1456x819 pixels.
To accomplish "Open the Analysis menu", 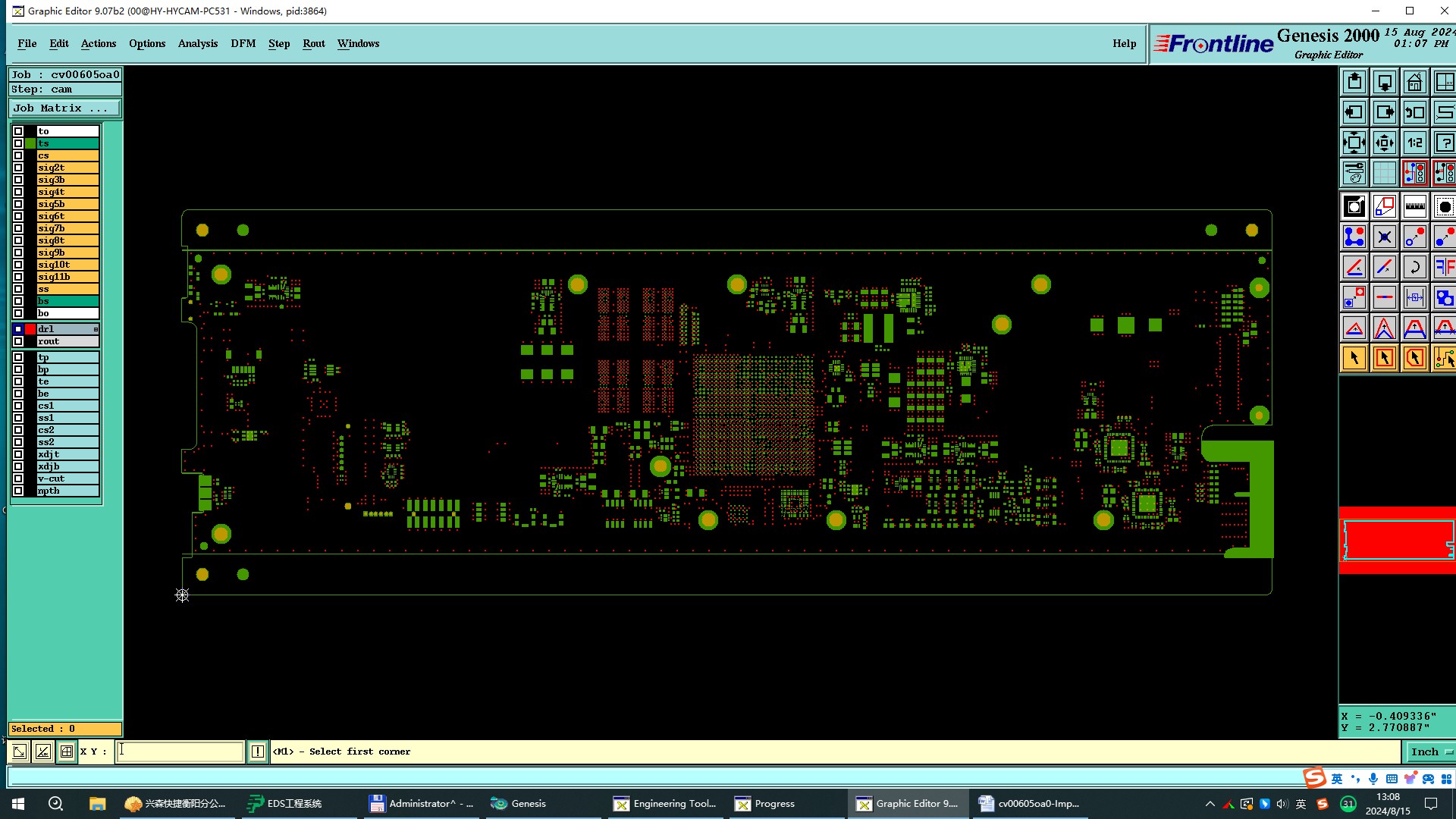I will 197,43.
